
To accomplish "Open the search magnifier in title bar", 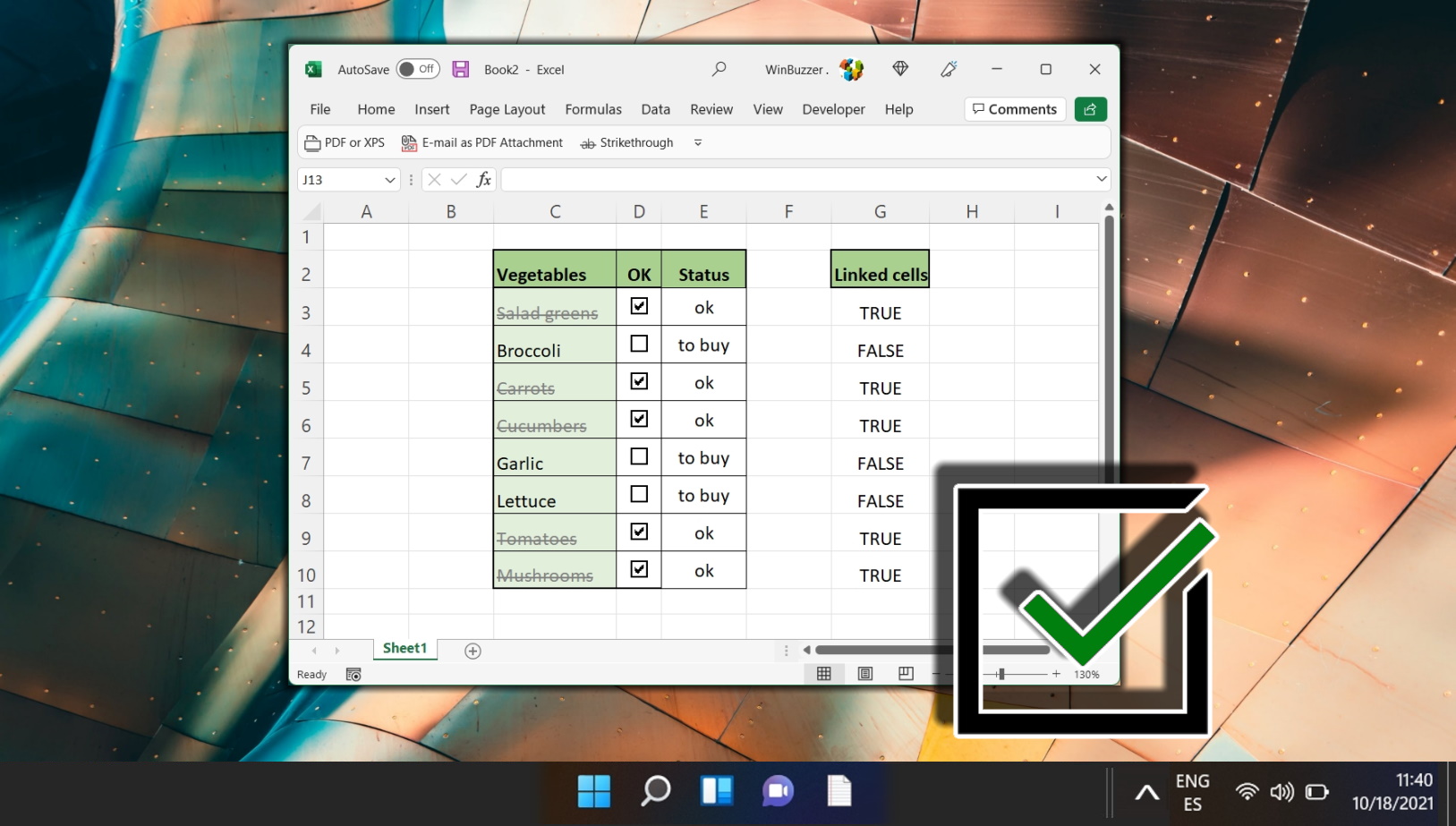I will point(719,69).
